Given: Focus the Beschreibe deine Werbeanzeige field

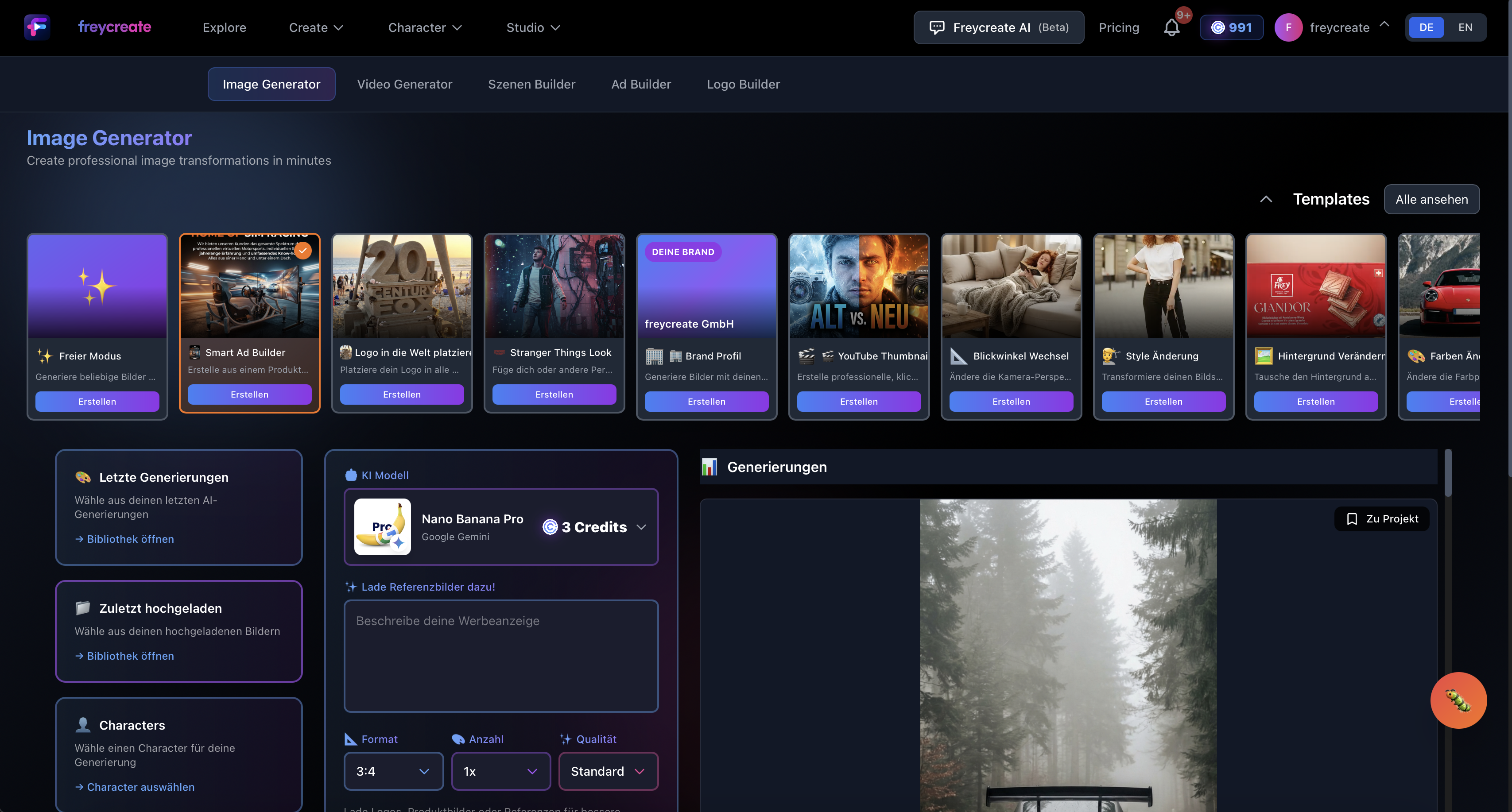Looking at the screenshot, I should pyautogui.click(x=500, y=656).
